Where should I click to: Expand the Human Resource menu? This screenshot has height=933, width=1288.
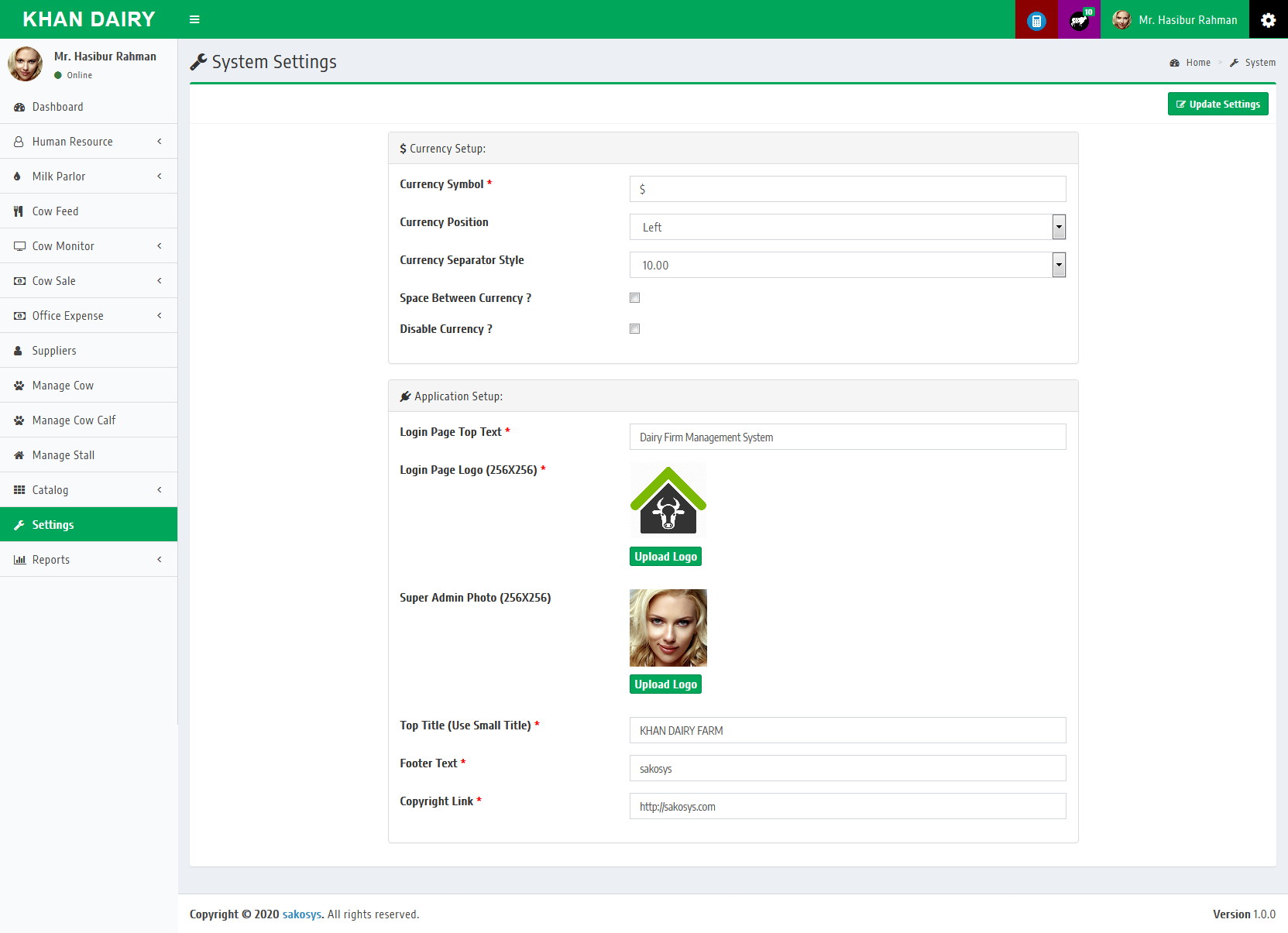click(88, 142)
